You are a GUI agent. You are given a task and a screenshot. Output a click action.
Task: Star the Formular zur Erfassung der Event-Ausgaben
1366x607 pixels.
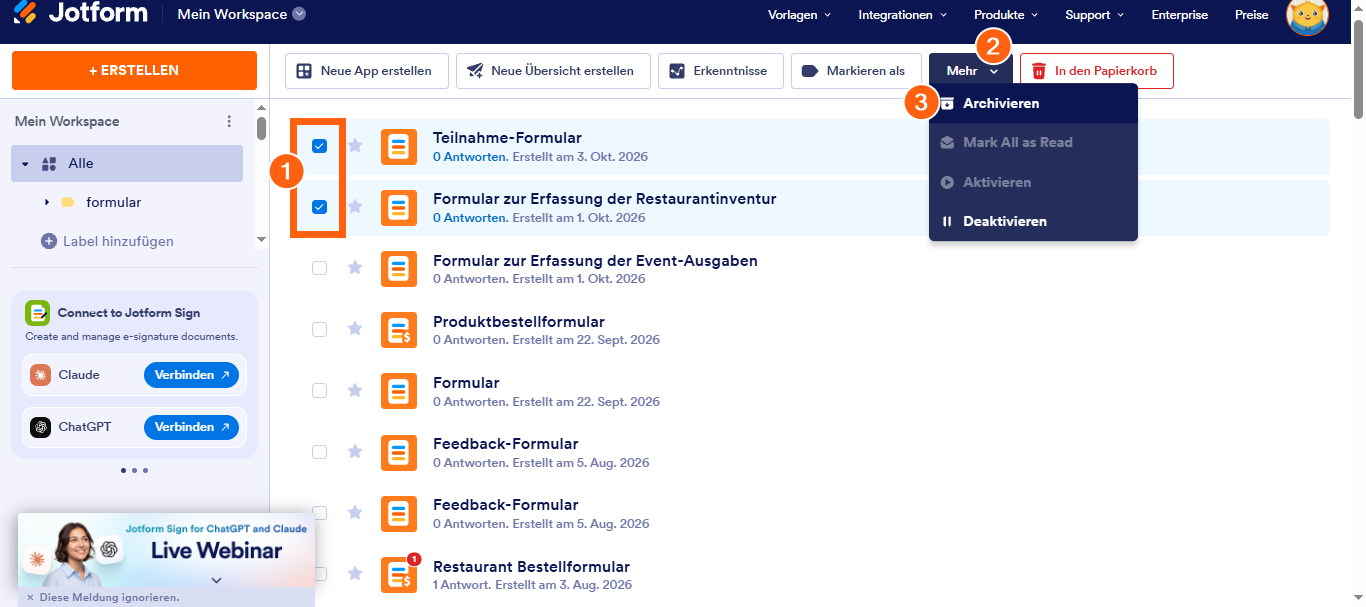pos(354,268)
